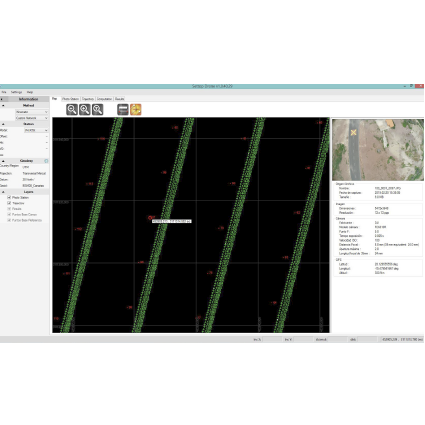Toggle the Puntos Base Referencia layer checkbox

pyautogui.click(x=9, y=220)
